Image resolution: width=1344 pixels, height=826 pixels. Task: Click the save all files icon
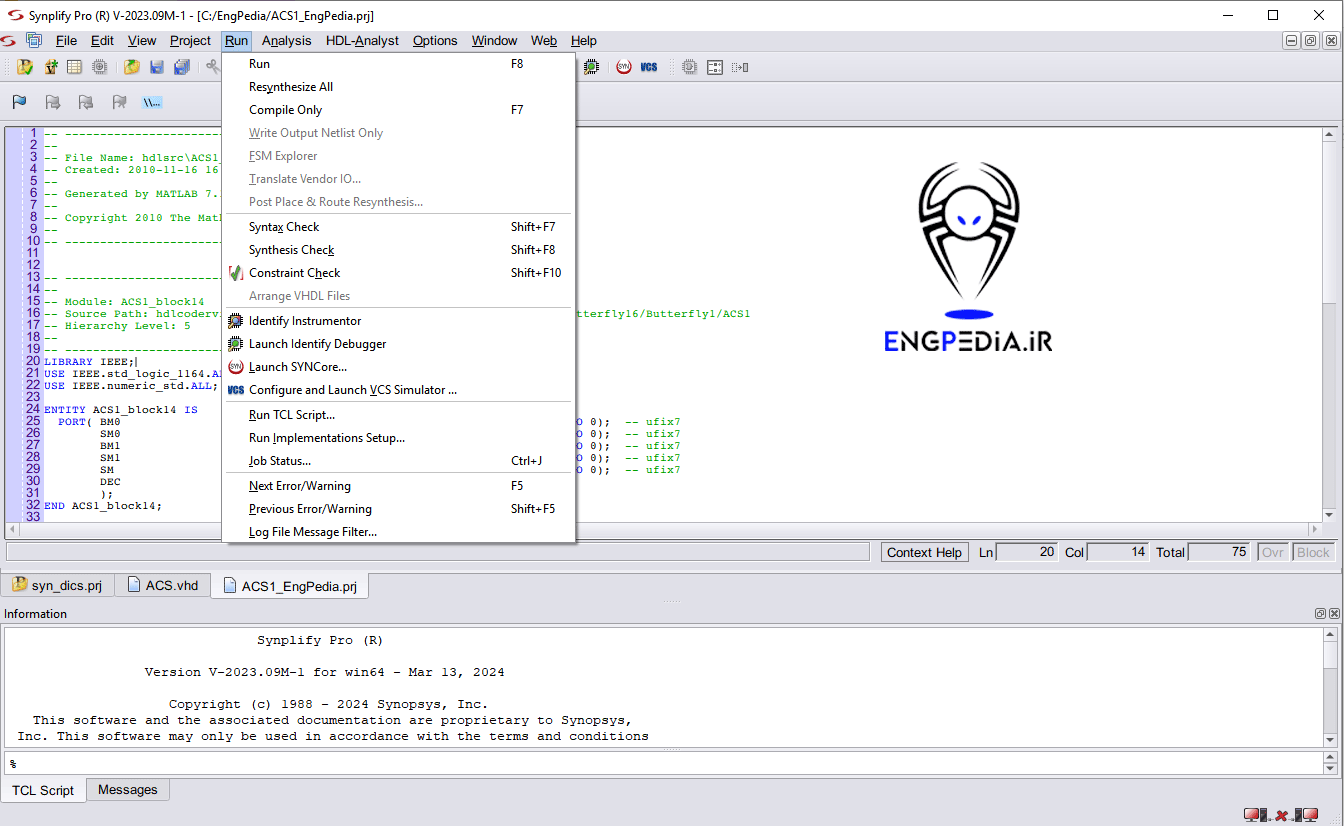182,67
